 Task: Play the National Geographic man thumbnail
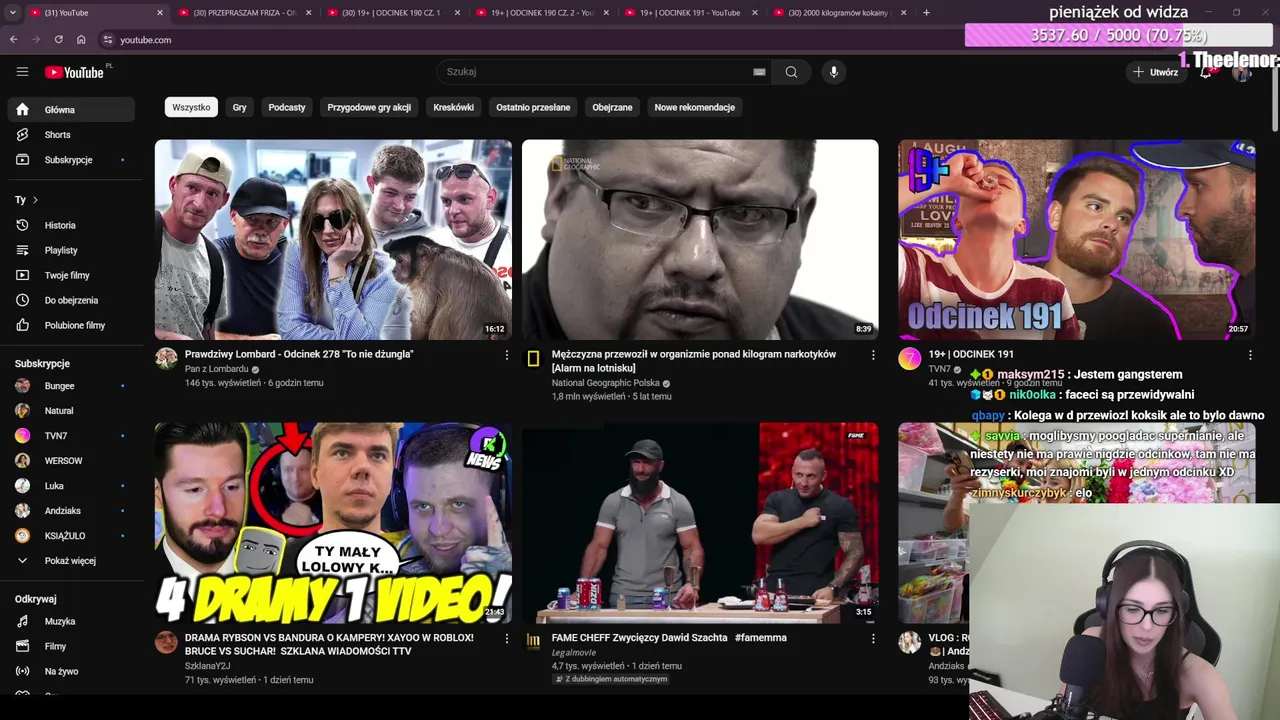click(x=700, y=240)
